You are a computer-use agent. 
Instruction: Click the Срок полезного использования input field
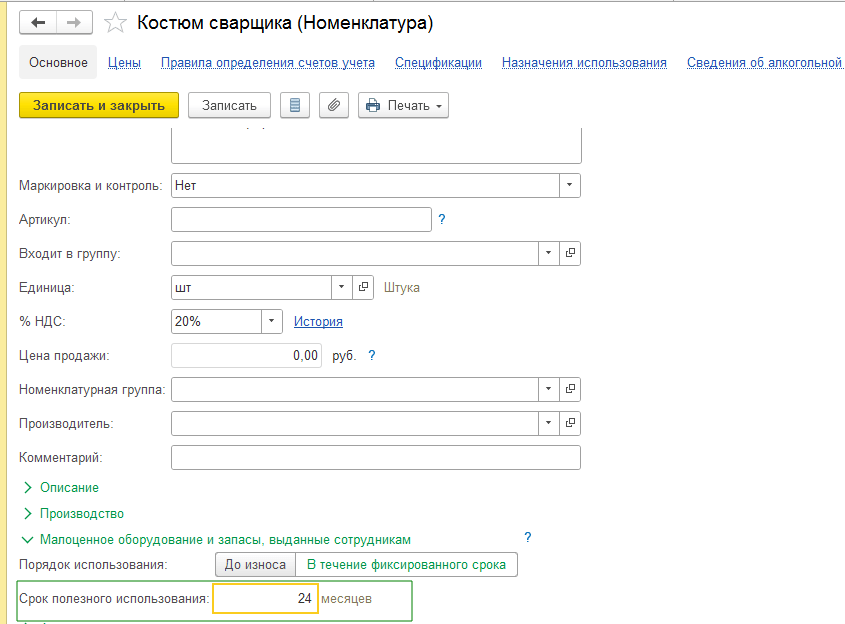[265, 597]
